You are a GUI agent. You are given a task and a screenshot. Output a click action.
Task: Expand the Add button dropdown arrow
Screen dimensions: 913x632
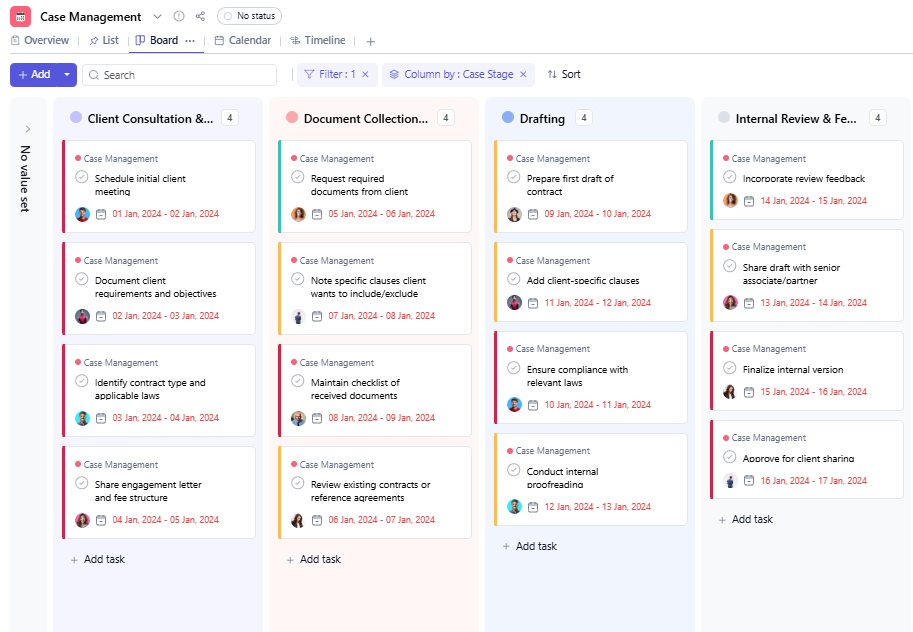[x=67, y=75]
